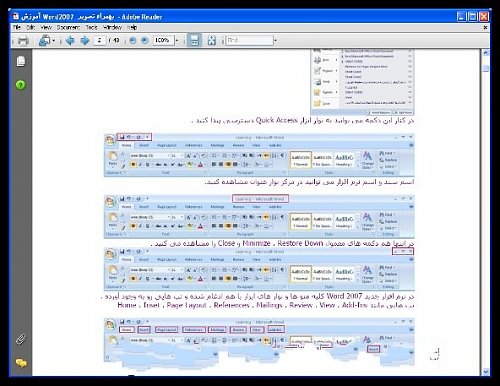500x386 pixels.
Task: Click the collaborate icon next to Print
Action: [44, 41]
